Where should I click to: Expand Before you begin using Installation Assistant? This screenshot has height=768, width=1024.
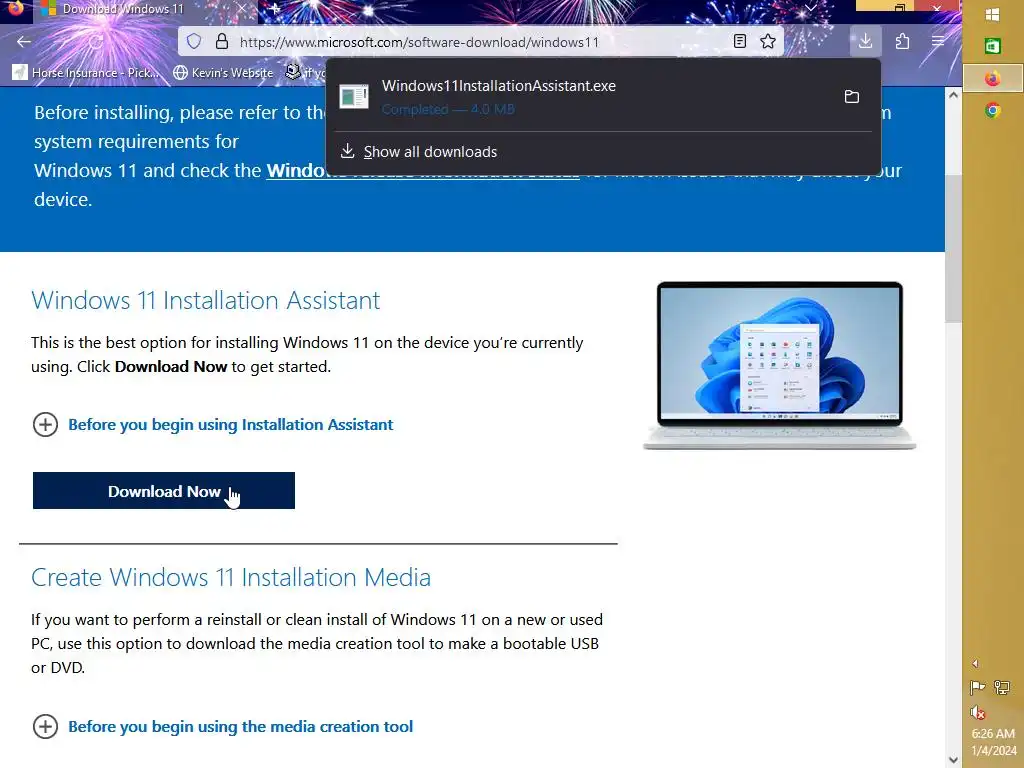coord(213,424)
